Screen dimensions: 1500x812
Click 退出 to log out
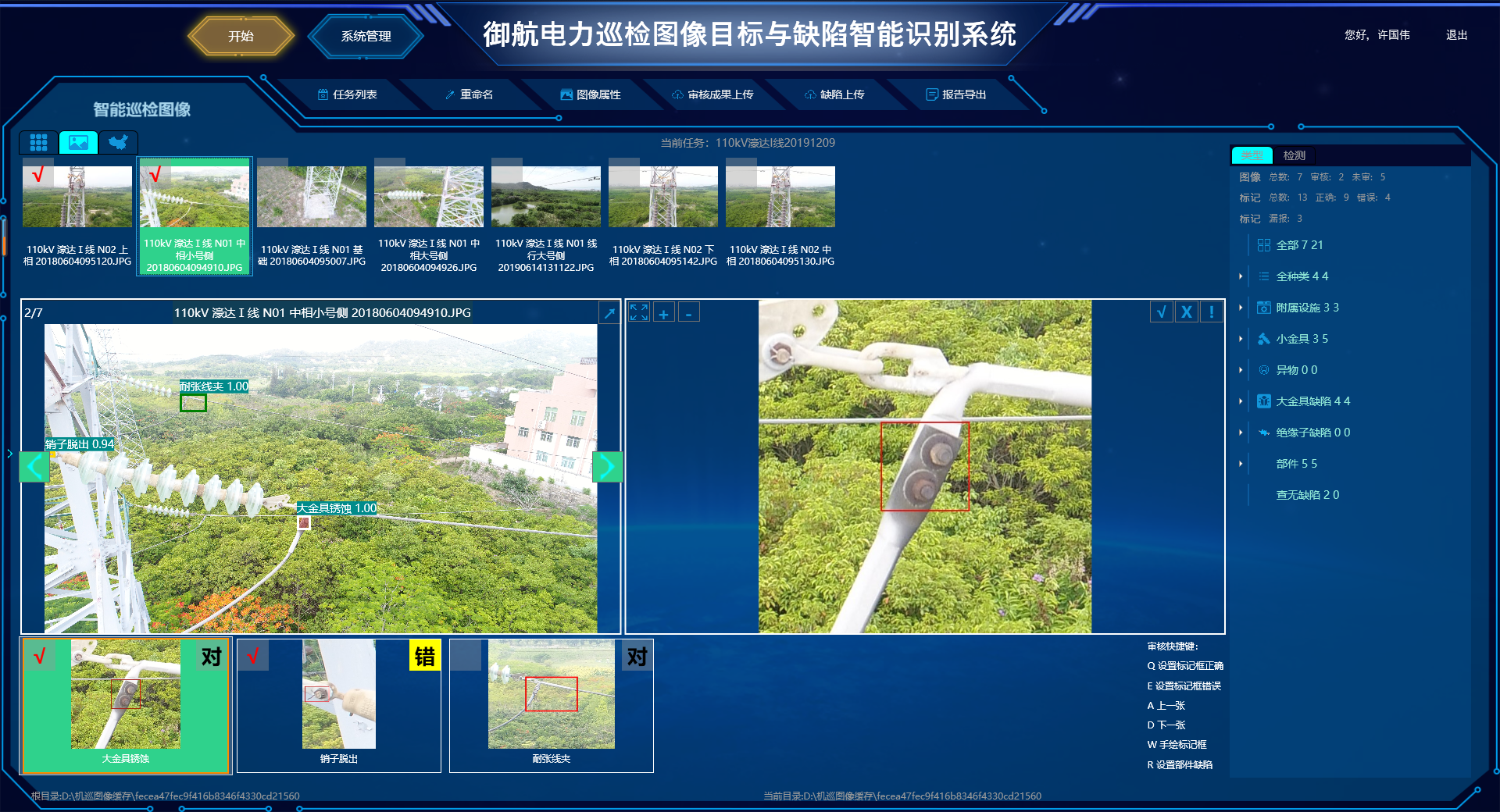coord(1456,35)
